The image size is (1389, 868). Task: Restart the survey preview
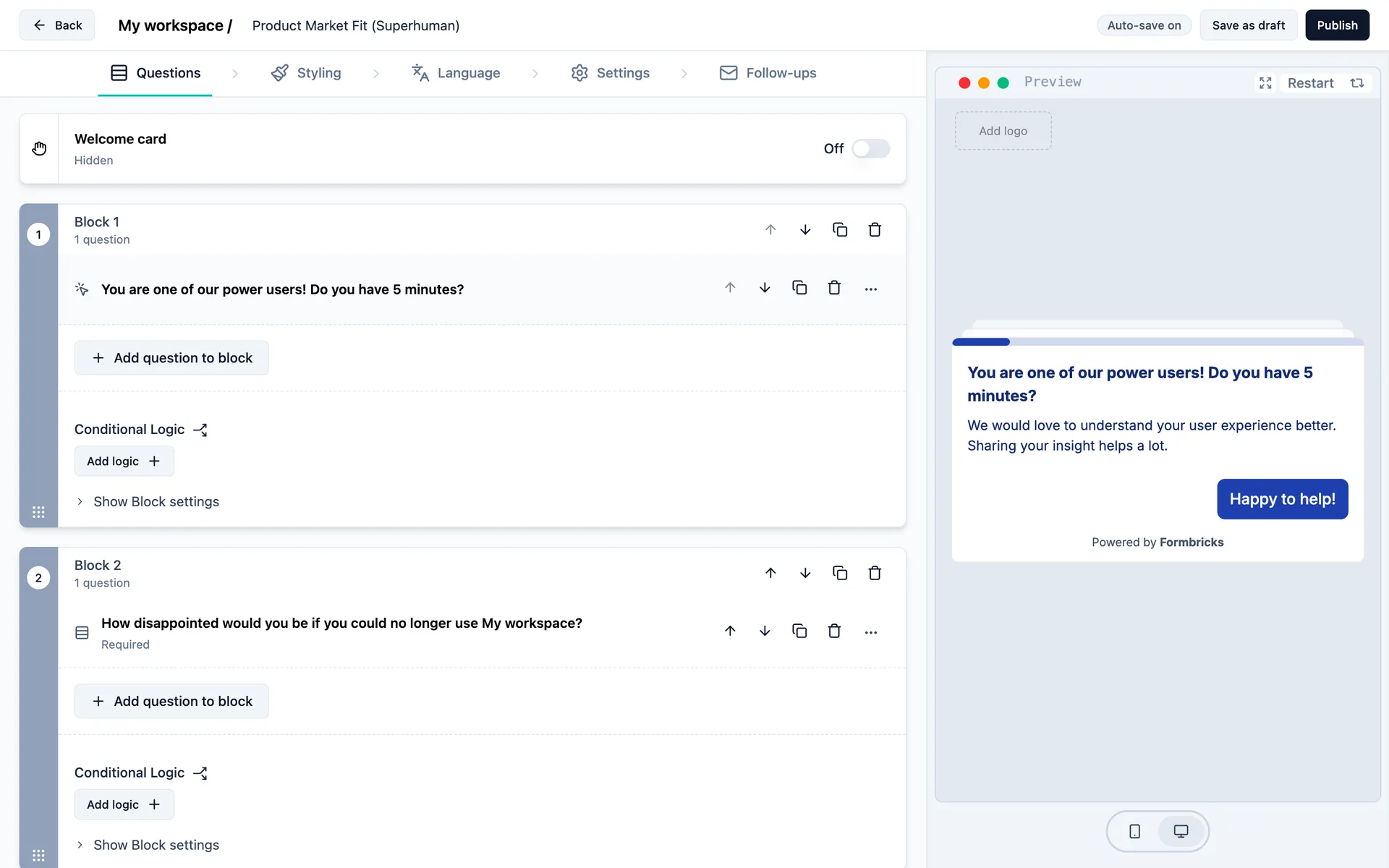(x=1325, y=83)
